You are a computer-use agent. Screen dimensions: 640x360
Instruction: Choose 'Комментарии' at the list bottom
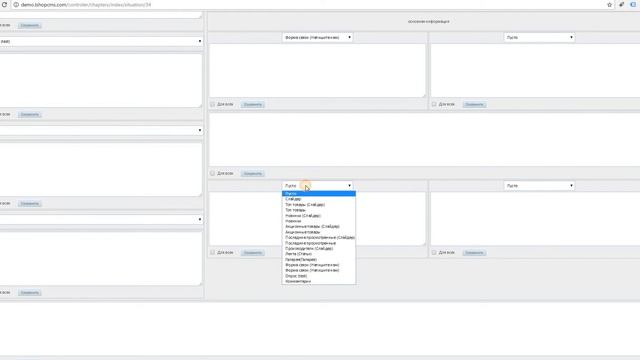coord(319,281)
